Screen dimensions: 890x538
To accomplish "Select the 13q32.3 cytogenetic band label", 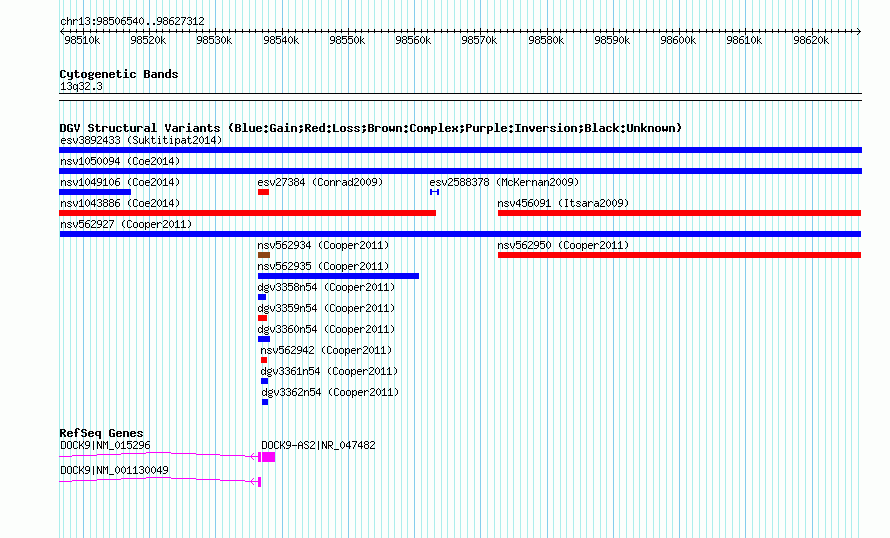I will pos(81,86).
